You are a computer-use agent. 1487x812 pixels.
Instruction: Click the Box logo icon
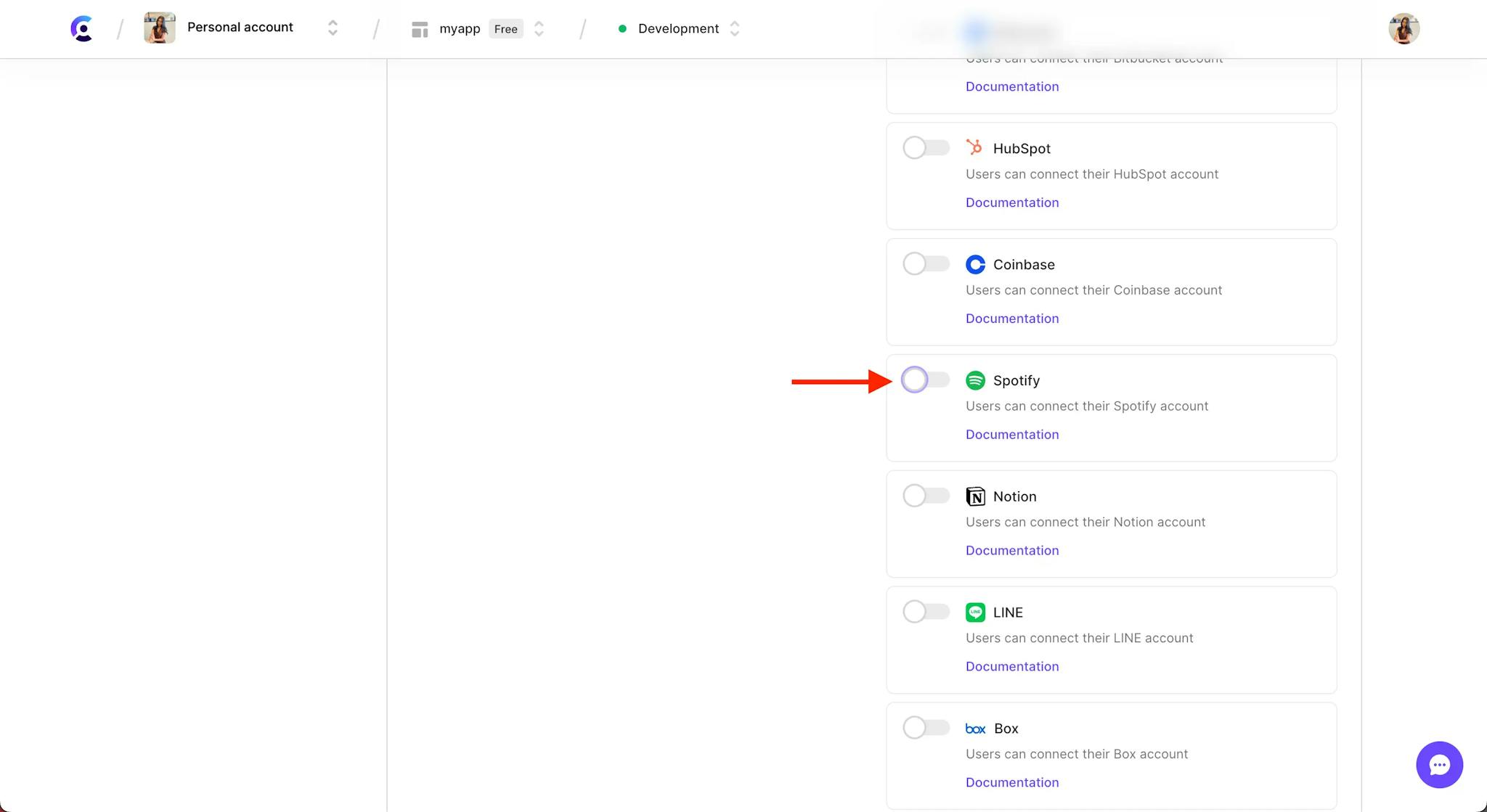tap(975, 728)
